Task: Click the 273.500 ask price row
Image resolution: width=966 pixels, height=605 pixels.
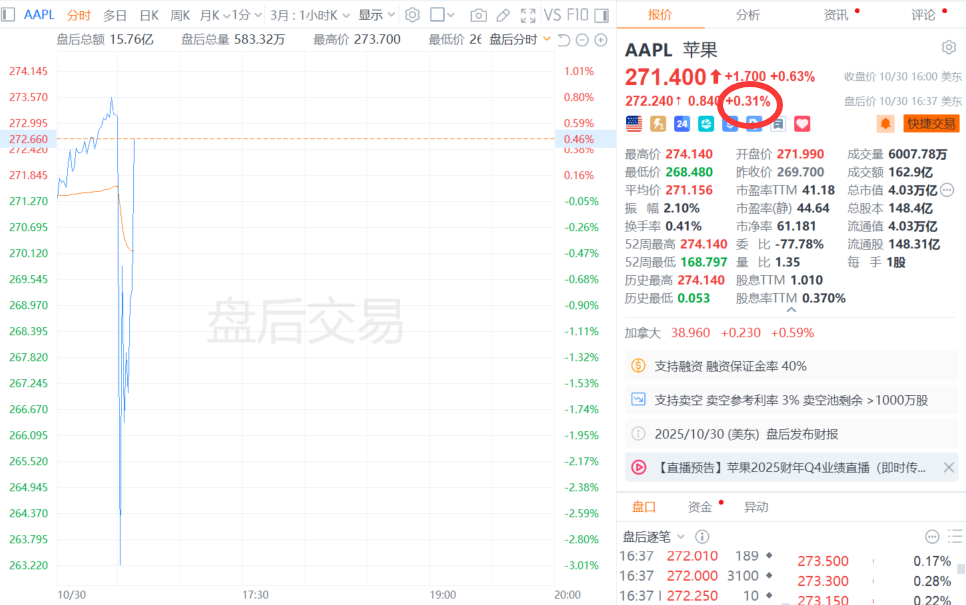Action: click(874, 561)
